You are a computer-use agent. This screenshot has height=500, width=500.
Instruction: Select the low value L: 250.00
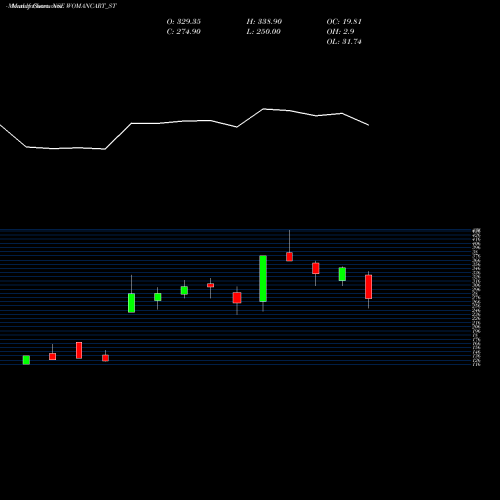pos(263,31)
